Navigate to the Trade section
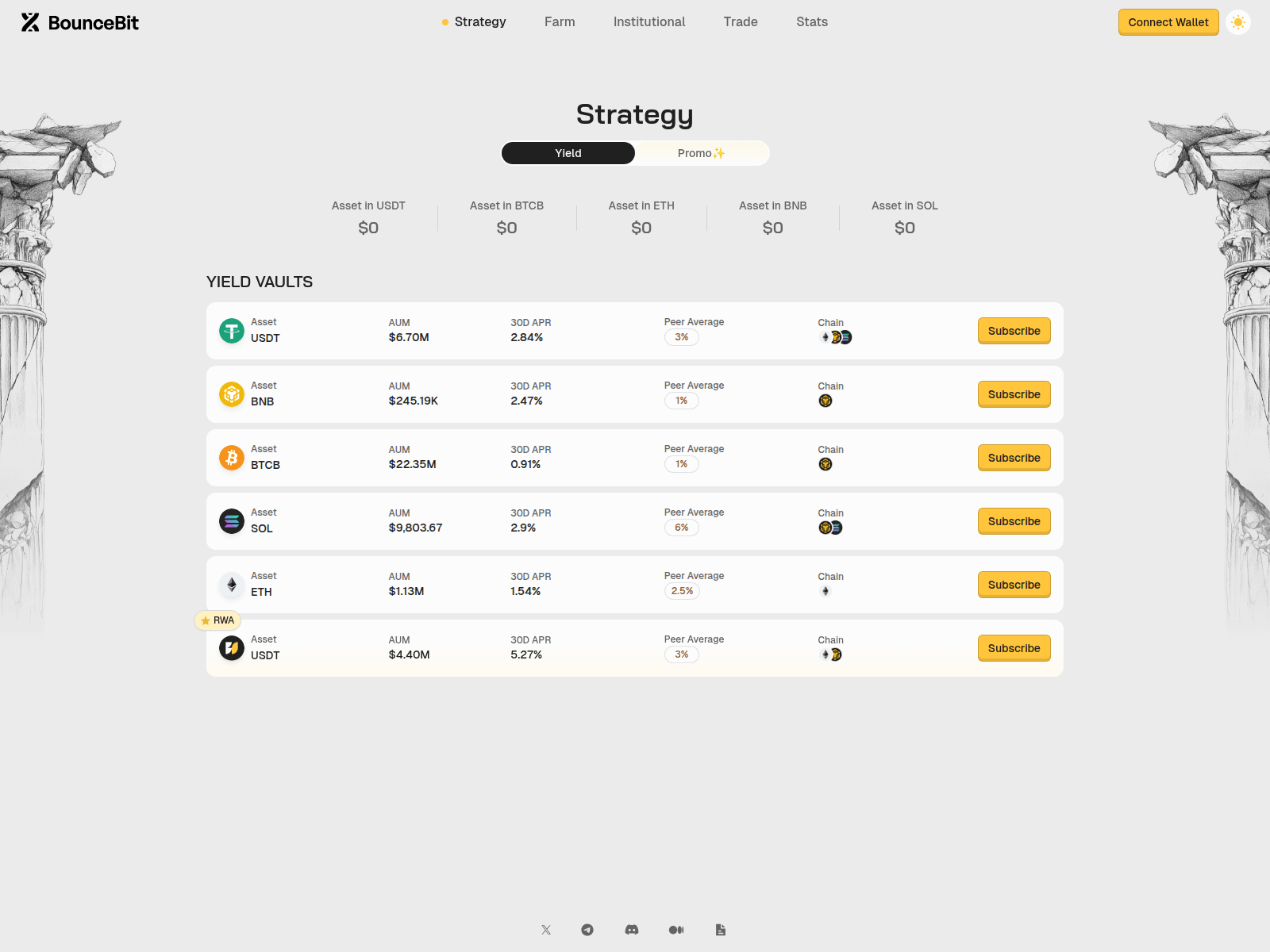The width and height of the screenshot is (1270, 952). point(740,21)
